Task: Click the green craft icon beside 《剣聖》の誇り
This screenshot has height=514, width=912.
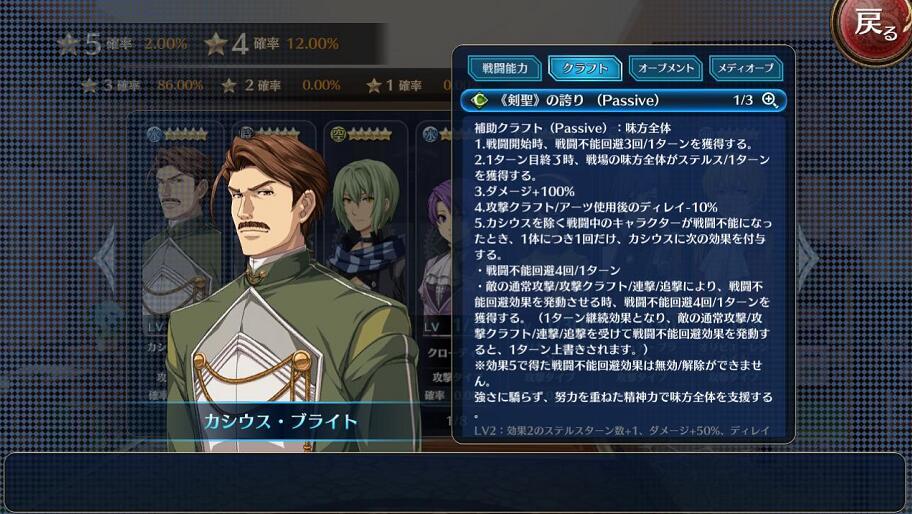Action: click(x=480, y=100)
